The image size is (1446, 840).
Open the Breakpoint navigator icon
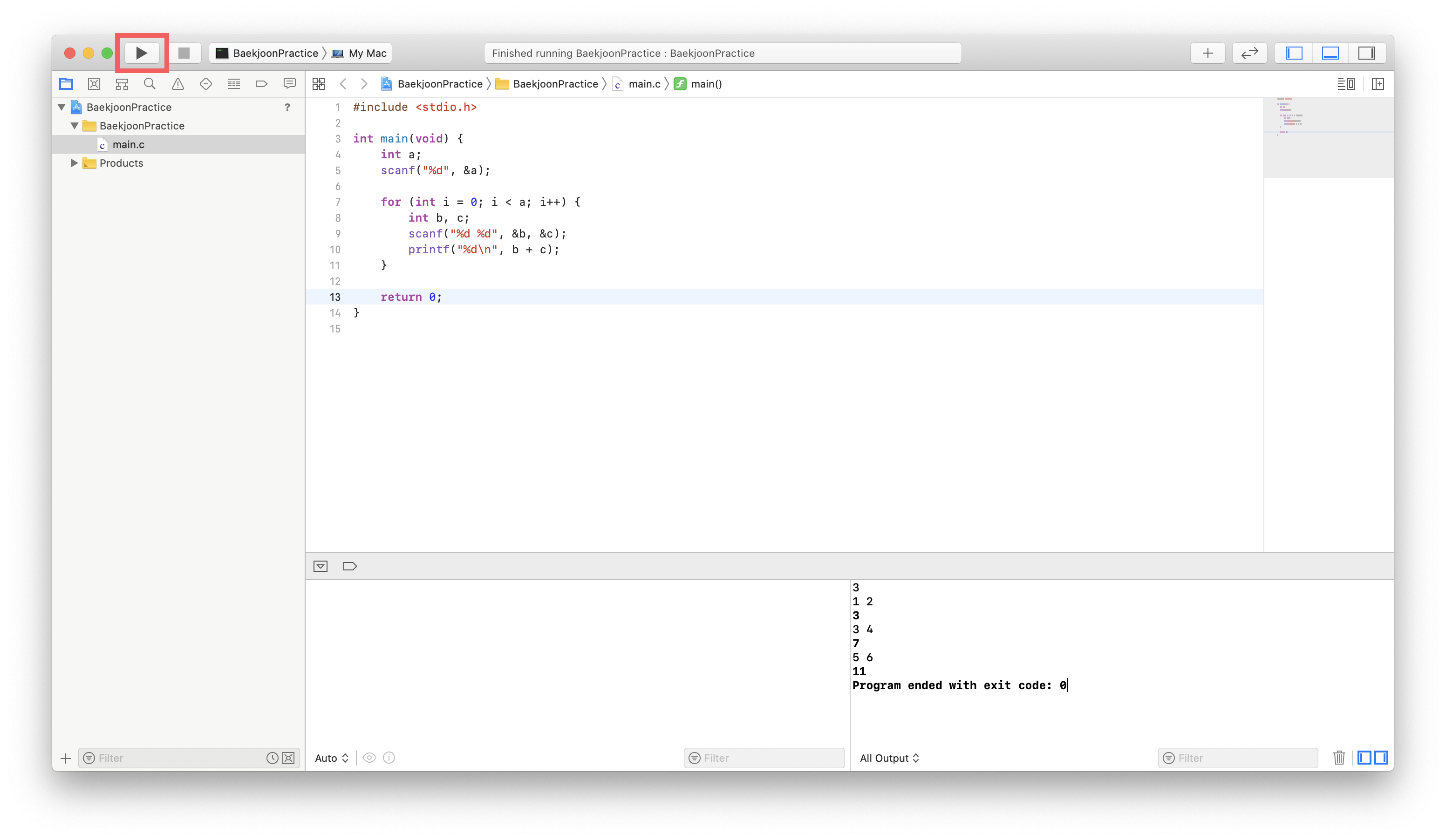pyautogui.click(x=262, y=84)
